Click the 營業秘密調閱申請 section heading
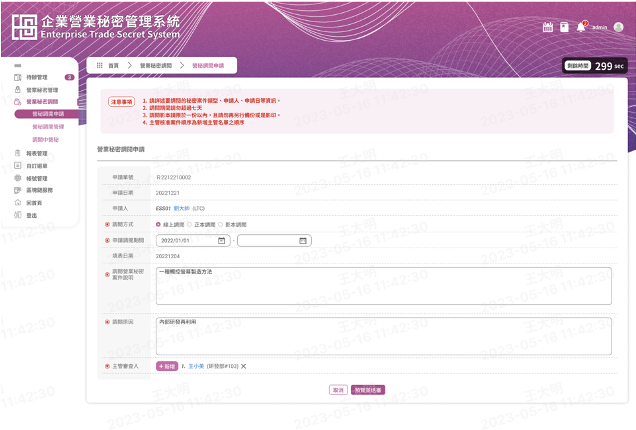Image resolution: width=636 pixels, height=430 pixels. [x=121, y=149]
